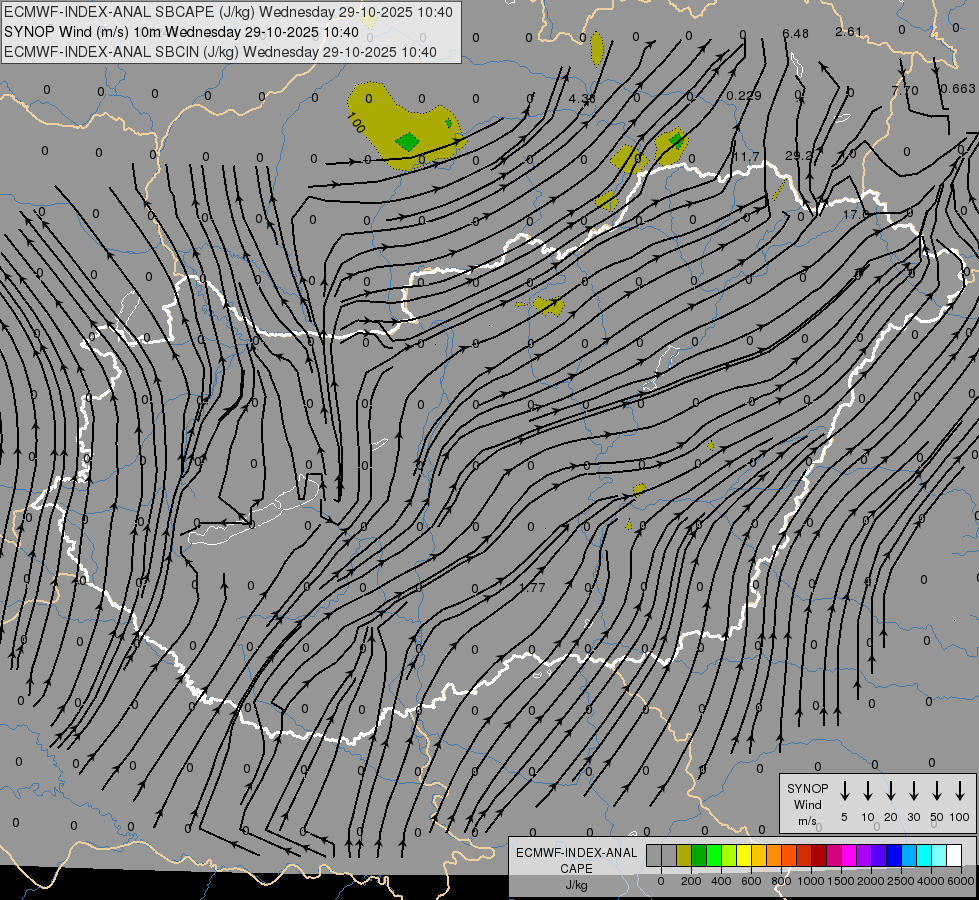Click the SYNOP label in the wind legend
Viewport: 979px width, 900px height.
pyautogui.click(x=807, y=788)
